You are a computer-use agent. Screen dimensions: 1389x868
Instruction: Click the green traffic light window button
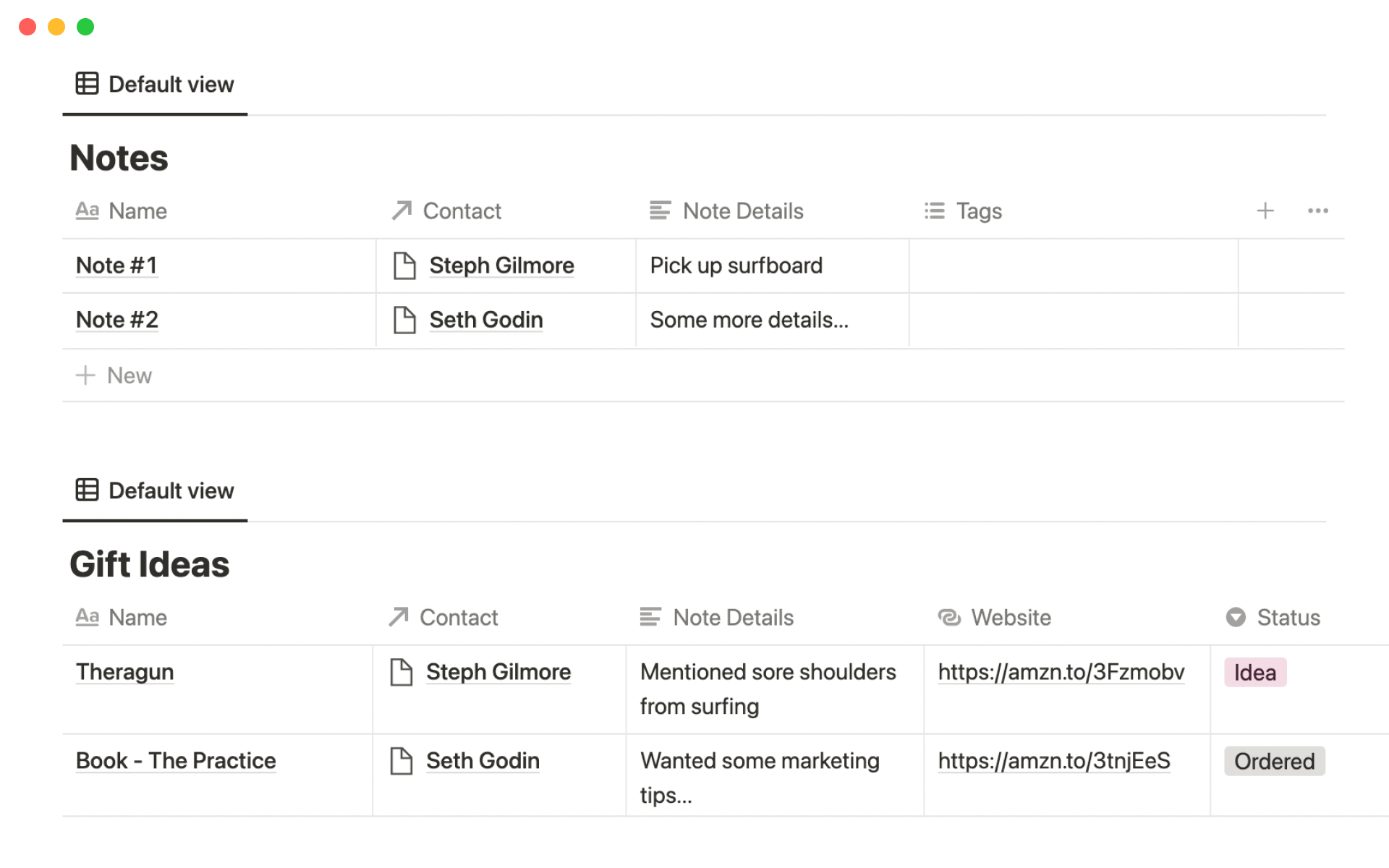(x=85, y=26)
